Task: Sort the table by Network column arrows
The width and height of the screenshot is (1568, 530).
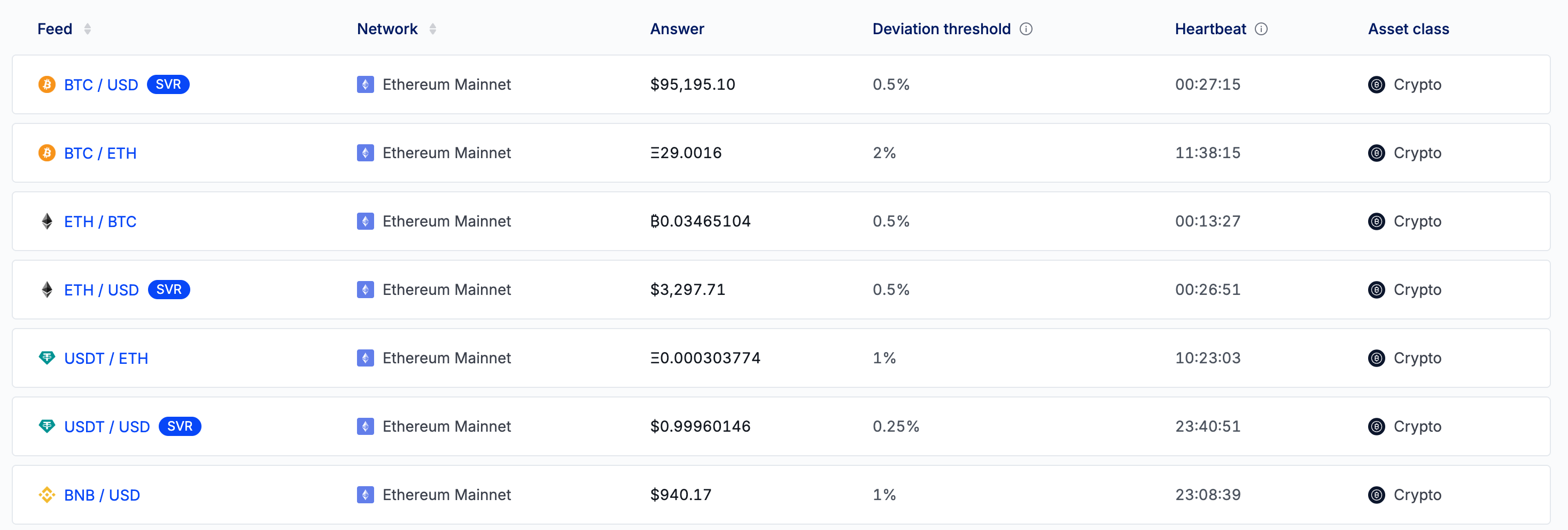Action: (x=433, y=29)
